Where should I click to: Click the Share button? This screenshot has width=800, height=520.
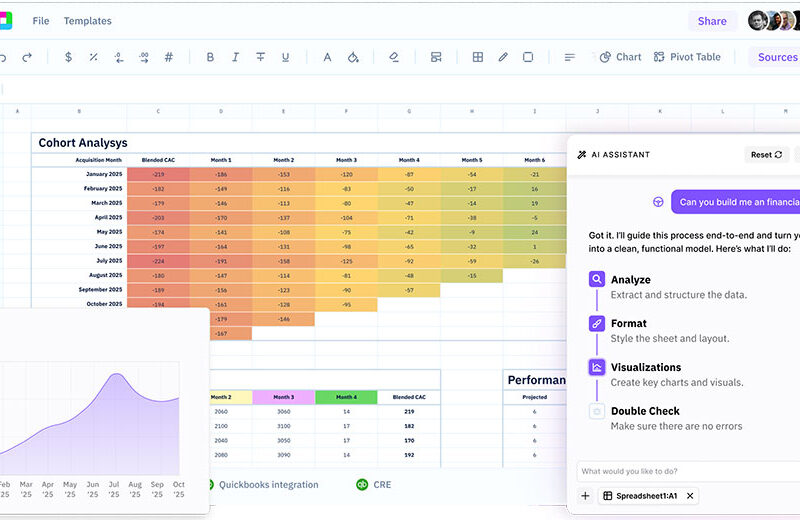tap(712, 21)
